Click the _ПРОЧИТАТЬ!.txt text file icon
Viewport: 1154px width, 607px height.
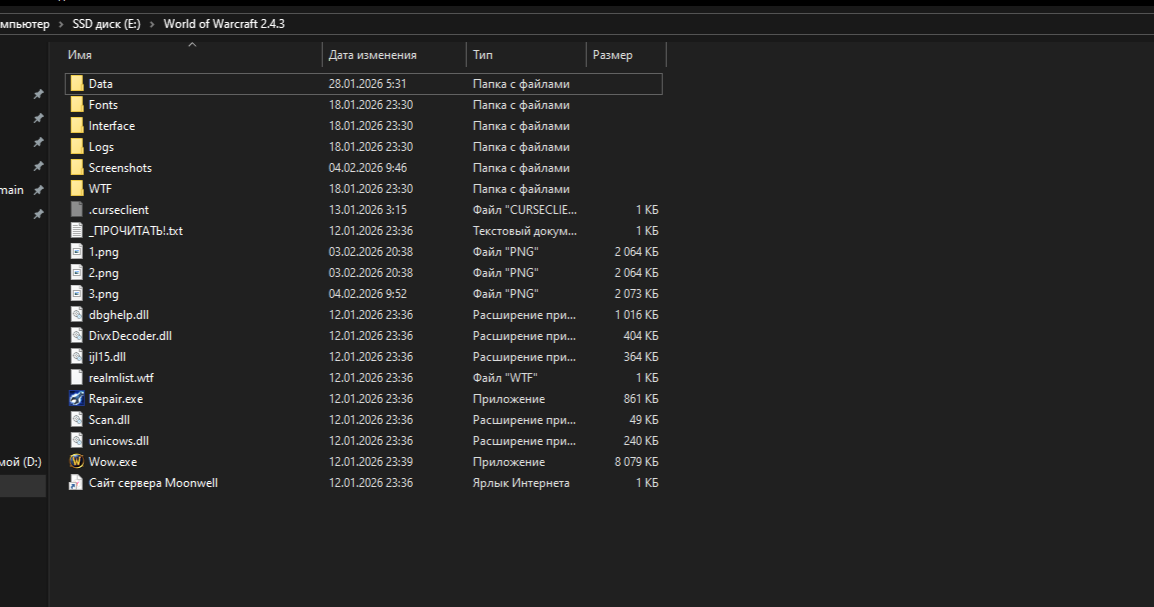pyautogui.click(x=77, y=231)
